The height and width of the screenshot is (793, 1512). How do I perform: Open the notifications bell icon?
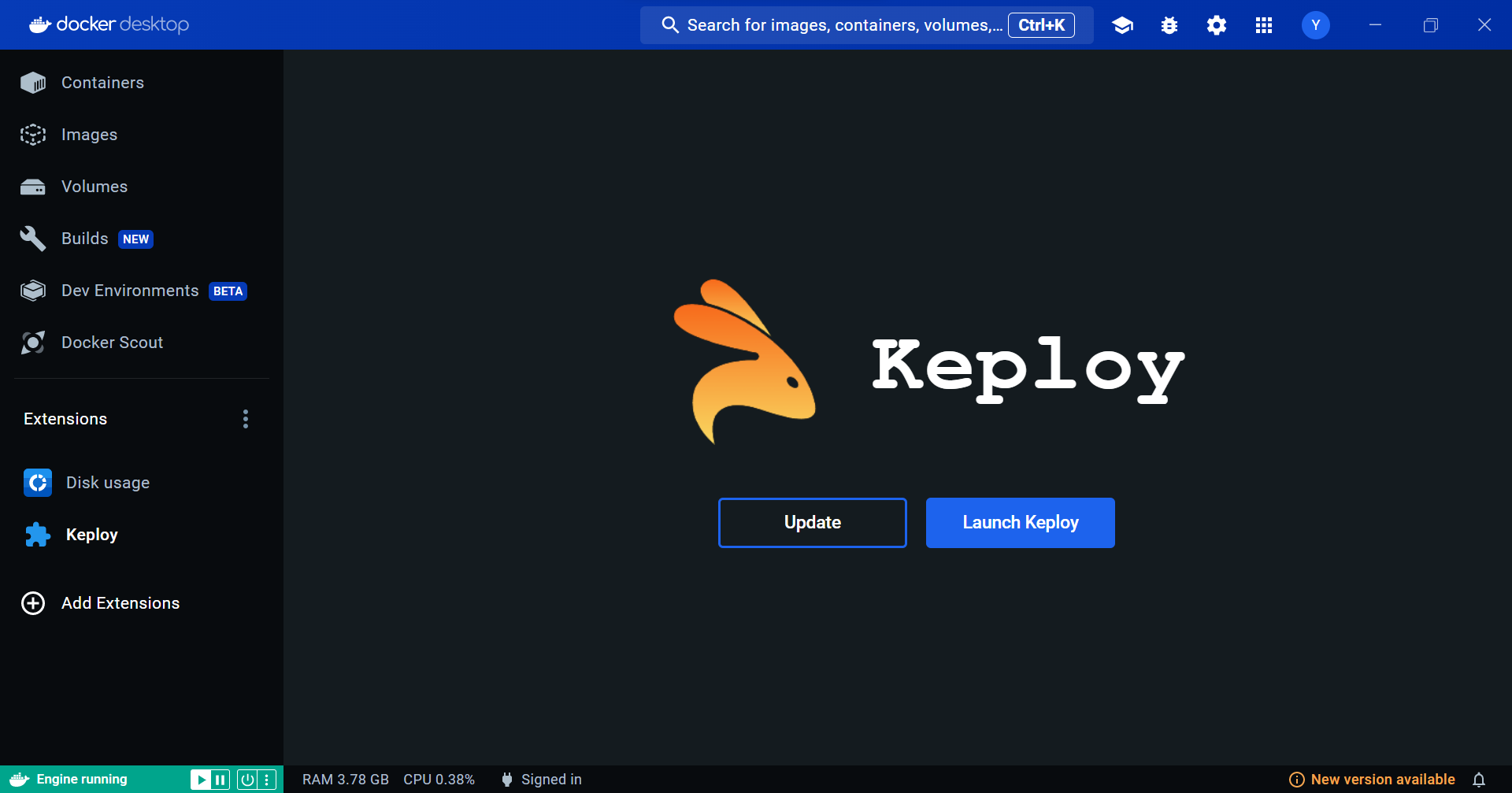[x=1479, y=780]
